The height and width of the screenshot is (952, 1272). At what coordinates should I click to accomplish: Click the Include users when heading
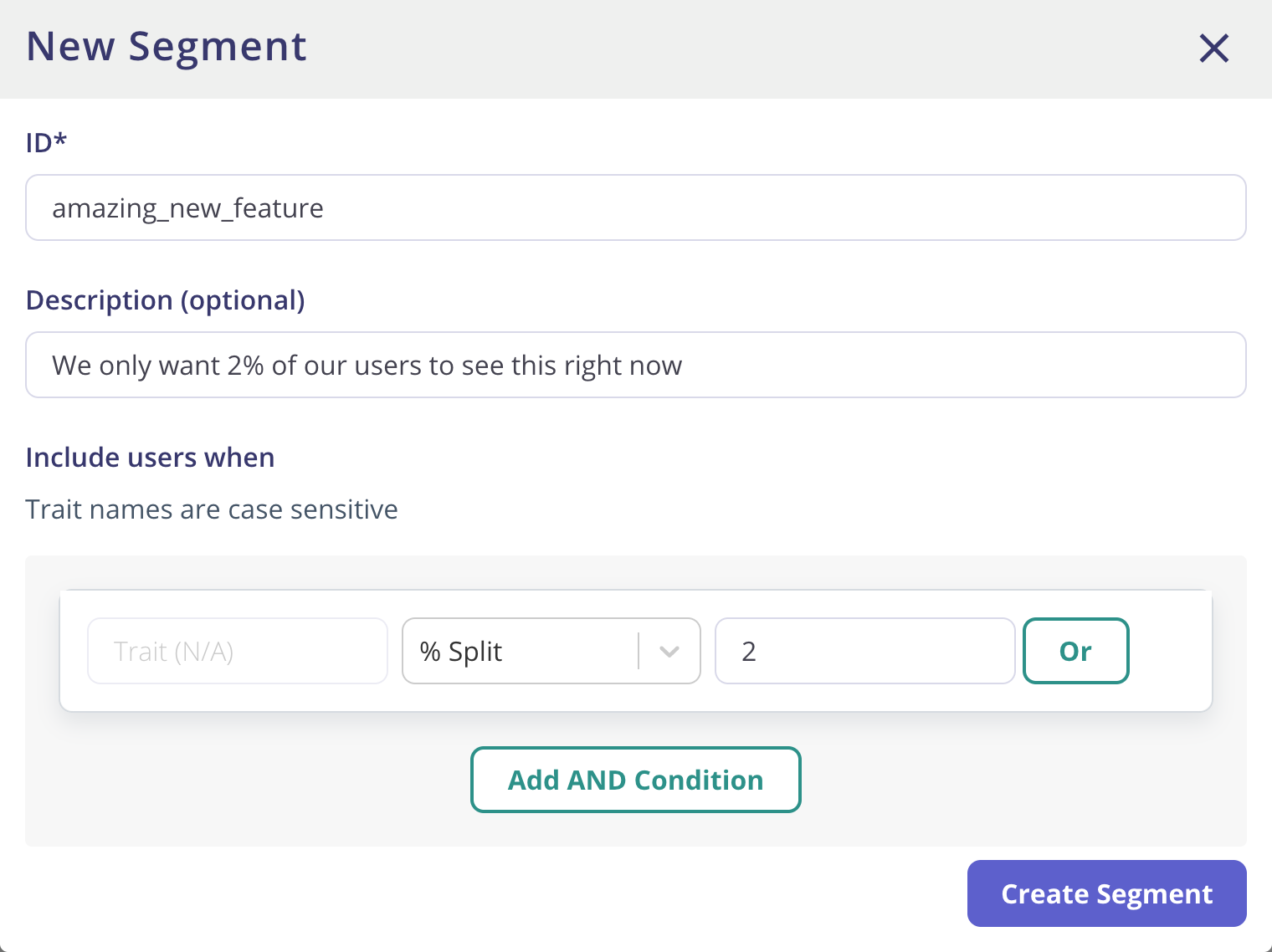tap(151, 458)
